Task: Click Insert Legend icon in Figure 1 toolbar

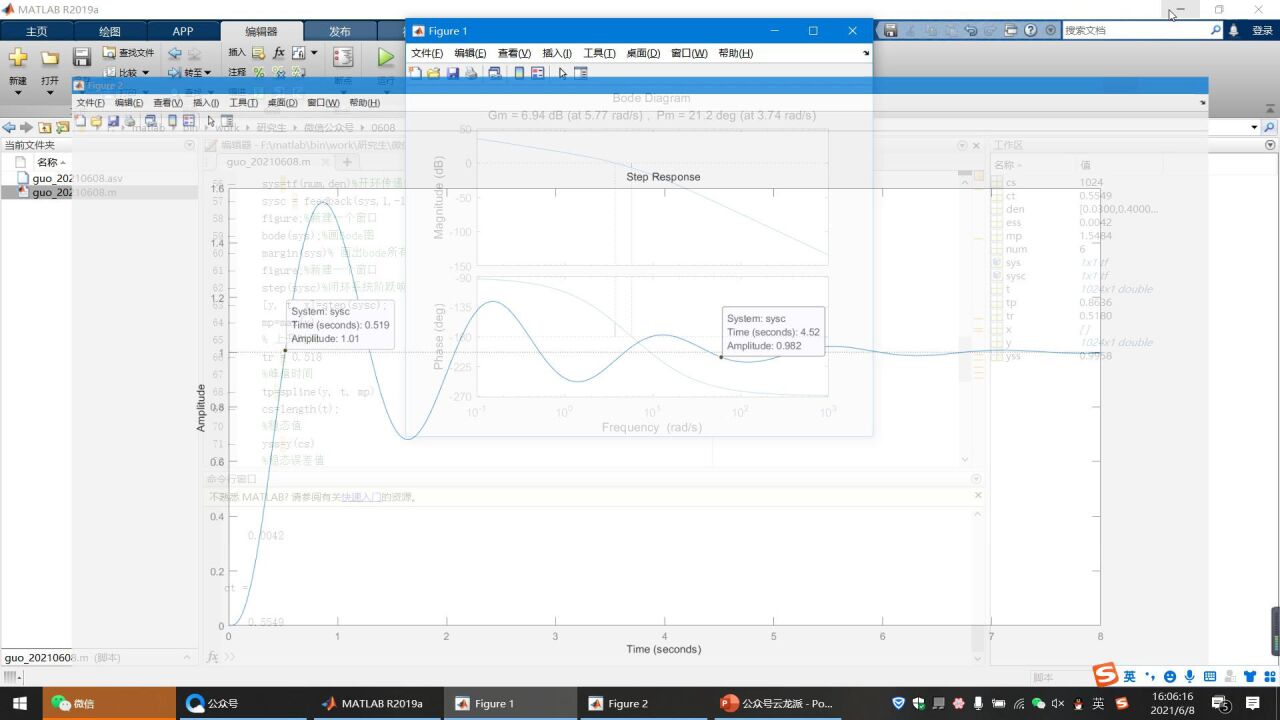Action: [538, 73]
